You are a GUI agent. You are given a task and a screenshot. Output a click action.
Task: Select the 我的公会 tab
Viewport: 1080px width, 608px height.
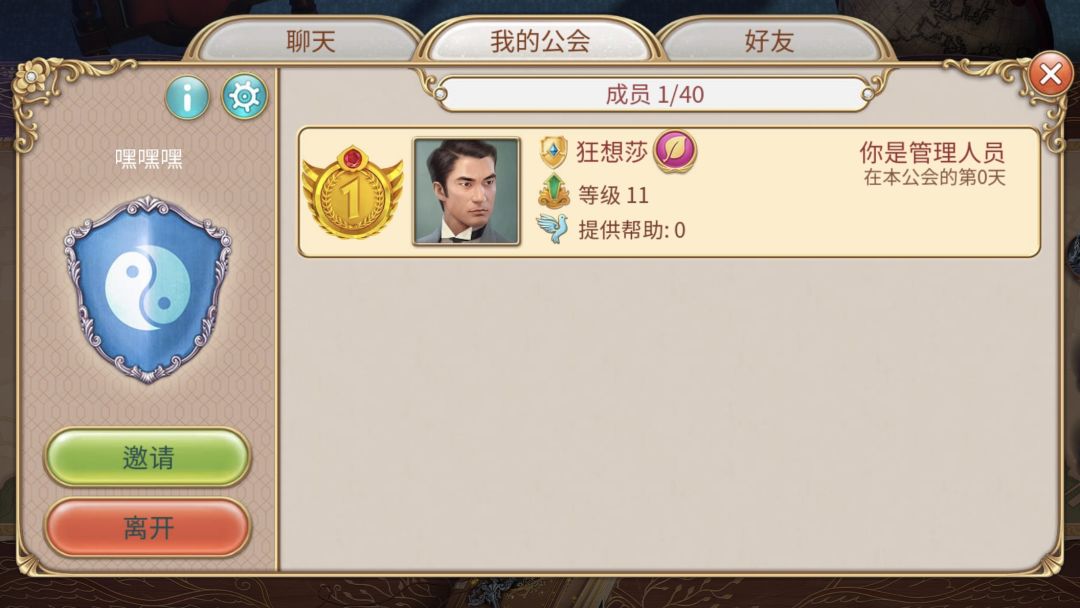540,42
